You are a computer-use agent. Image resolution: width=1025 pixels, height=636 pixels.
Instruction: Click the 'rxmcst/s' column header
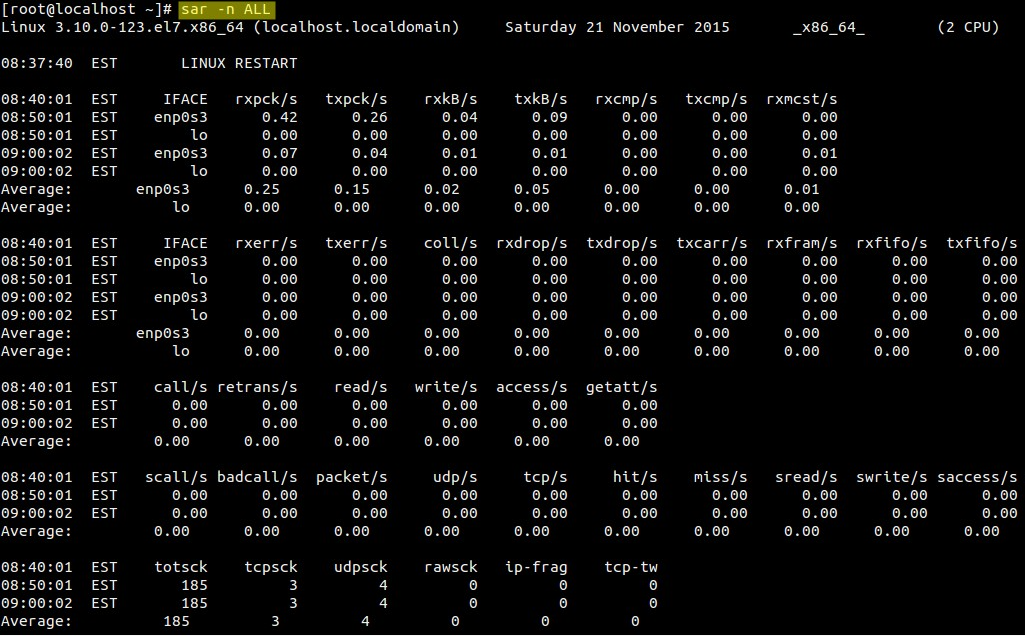click(x=802, y=99)
